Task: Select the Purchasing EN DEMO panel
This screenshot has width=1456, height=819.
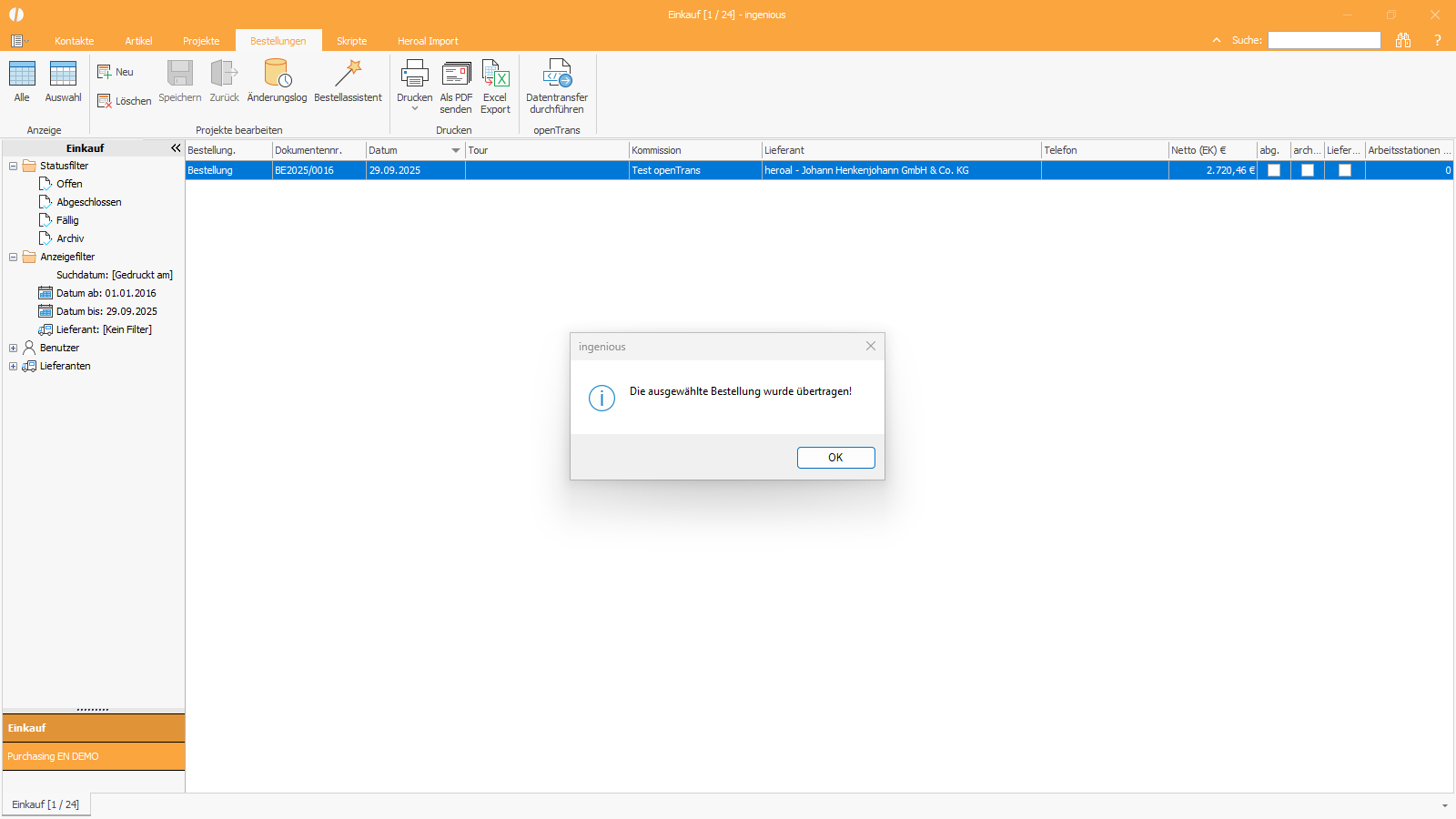Action: pyautogui.click(x=94, y=756)
